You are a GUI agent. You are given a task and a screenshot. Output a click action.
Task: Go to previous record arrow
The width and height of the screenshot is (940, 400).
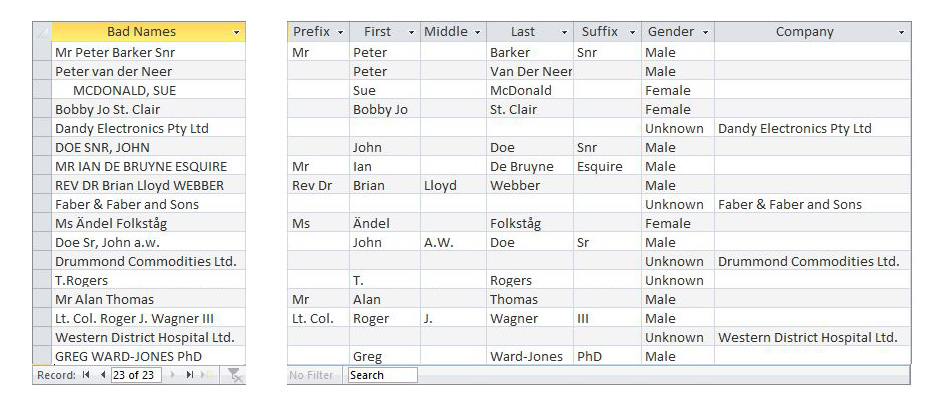coord(101,375)
